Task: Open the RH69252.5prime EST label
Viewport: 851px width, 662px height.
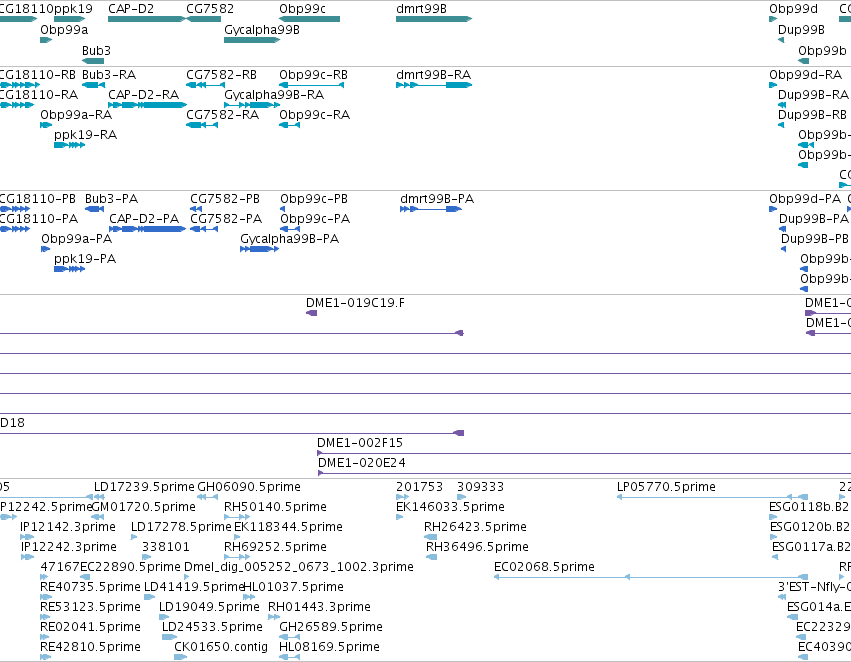Action: click(x=275, y=548)
